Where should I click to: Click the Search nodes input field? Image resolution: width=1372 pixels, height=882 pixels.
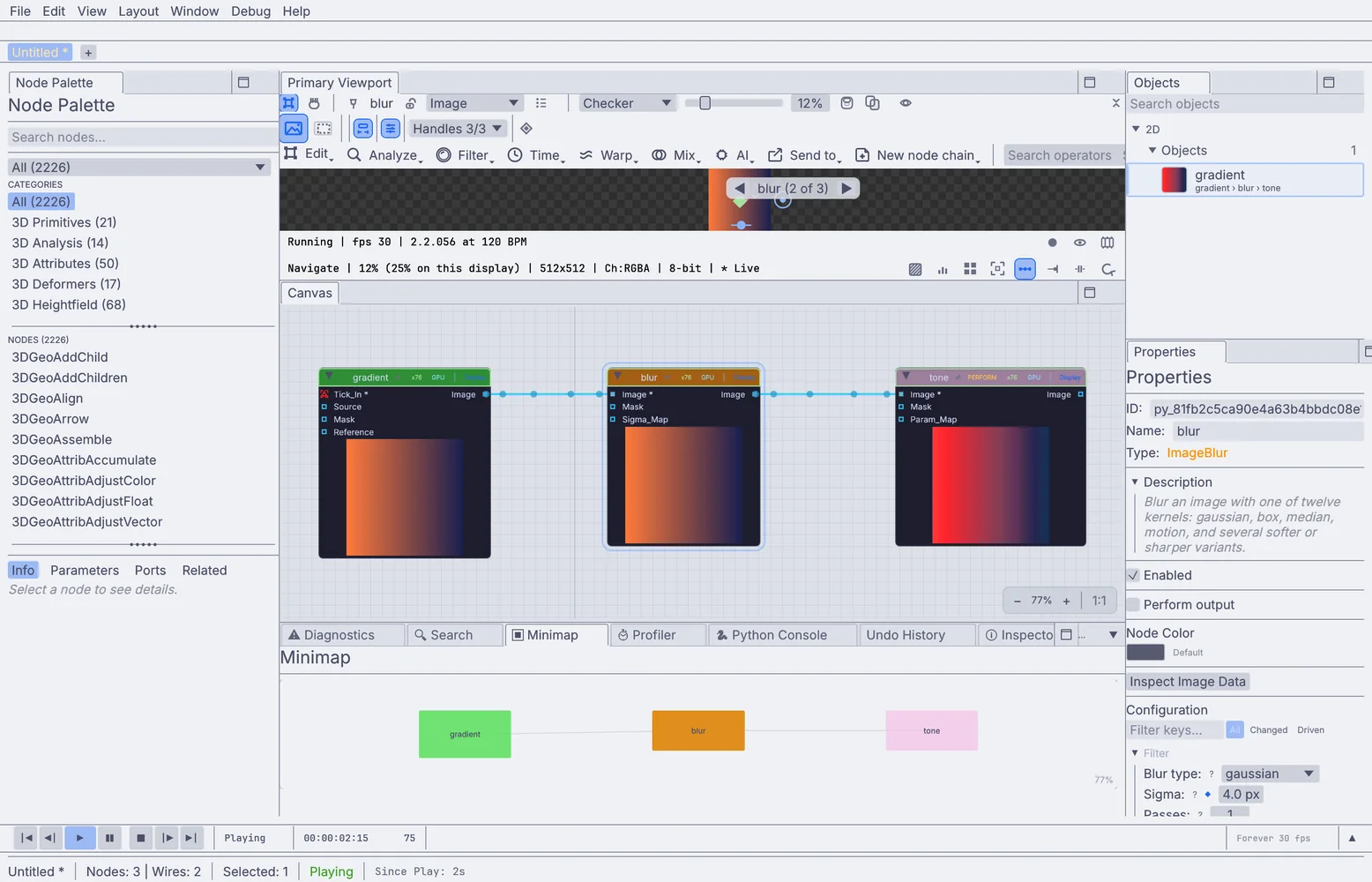tap(142, 138)
